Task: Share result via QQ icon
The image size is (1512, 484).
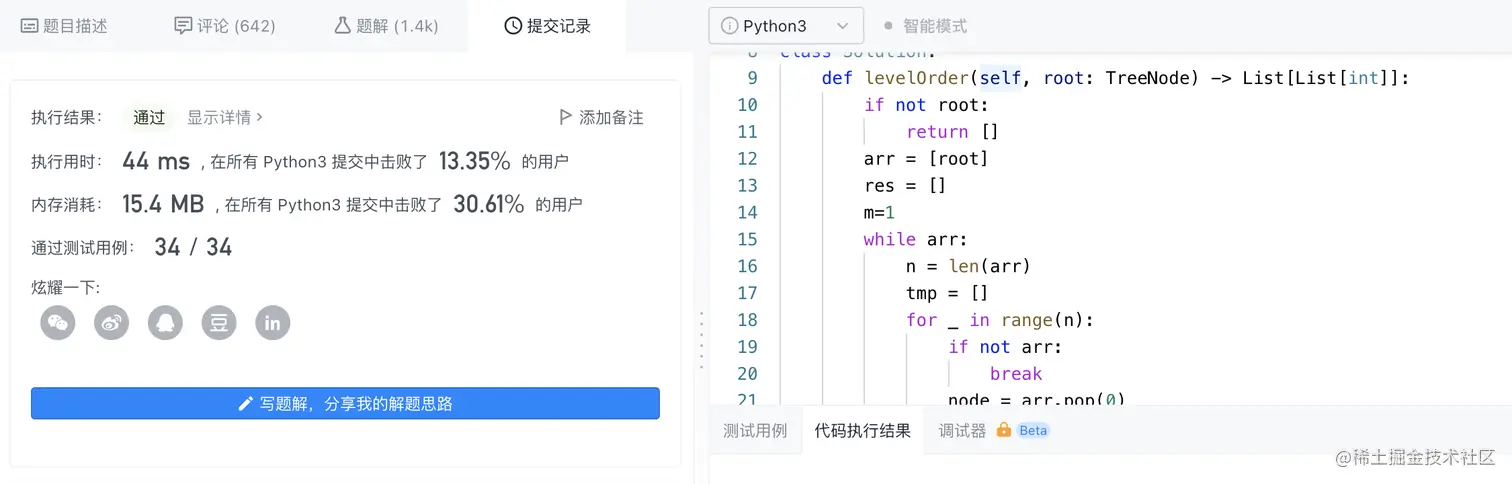Action: [x=165, y=322]
